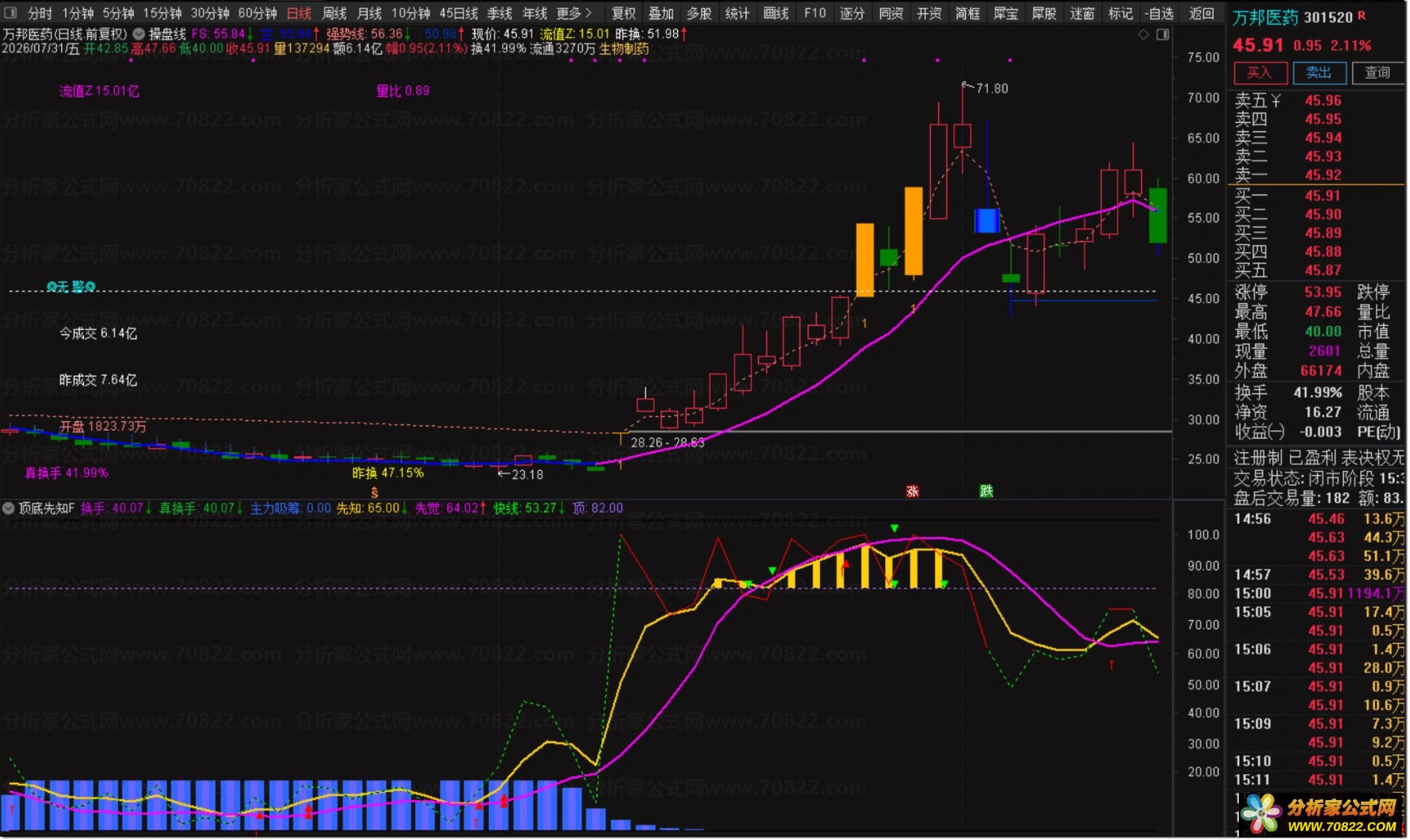Open the 更多 periods expander
This screenshot has height=840, width=1410.
click(575, 13)
